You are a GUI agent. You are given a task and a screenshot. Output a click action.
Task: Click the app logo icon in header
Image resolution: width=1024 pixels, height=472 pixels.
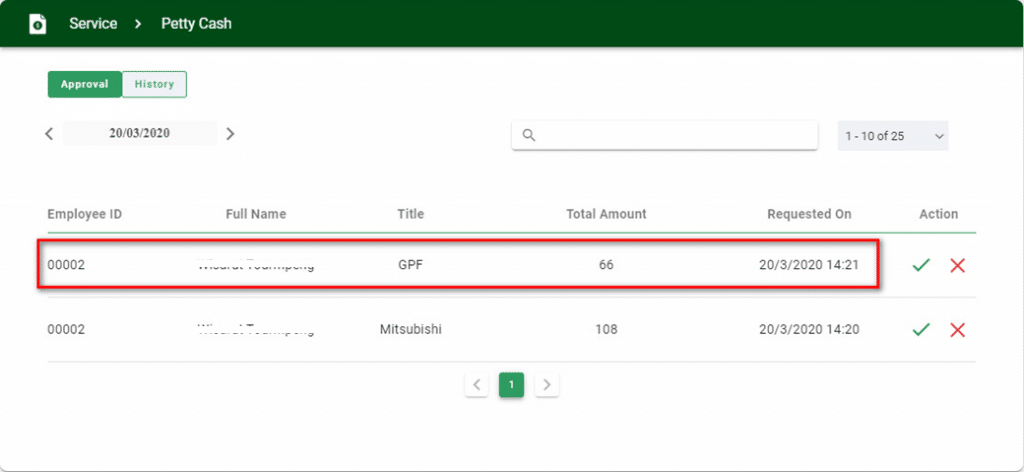click(37, 23)
